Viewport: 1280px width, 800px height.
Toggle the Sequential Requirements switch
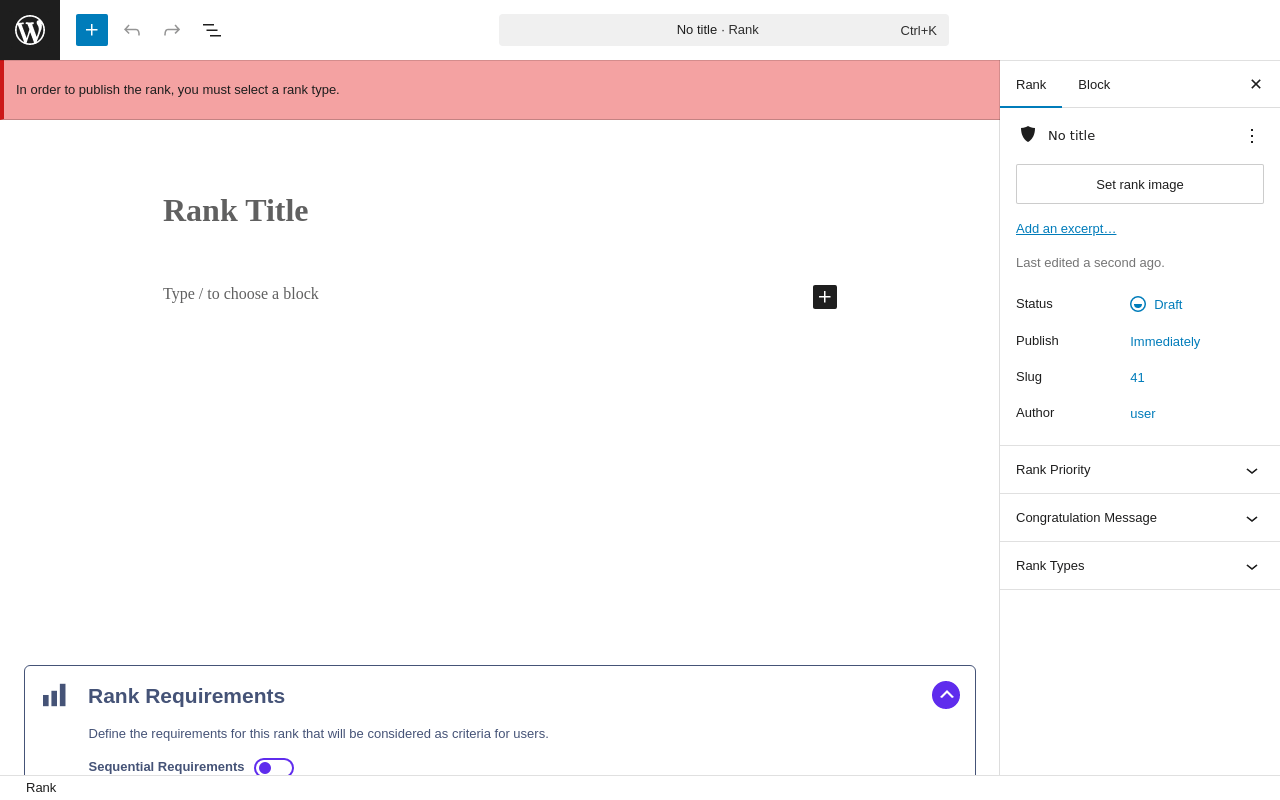tap(273, 767)
